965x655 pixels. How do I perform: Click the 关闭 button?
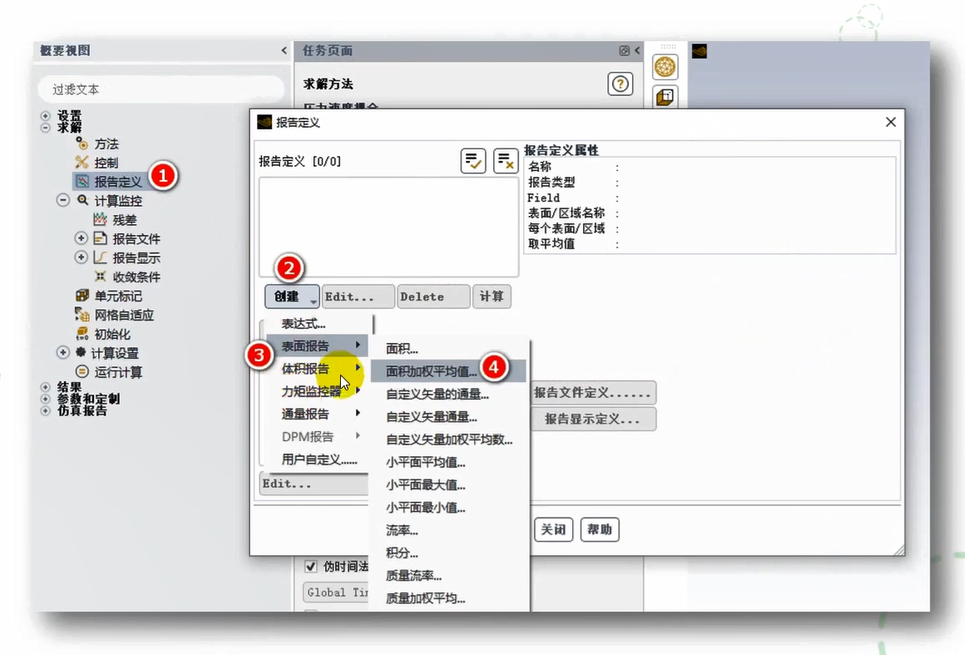click(553, 530)
